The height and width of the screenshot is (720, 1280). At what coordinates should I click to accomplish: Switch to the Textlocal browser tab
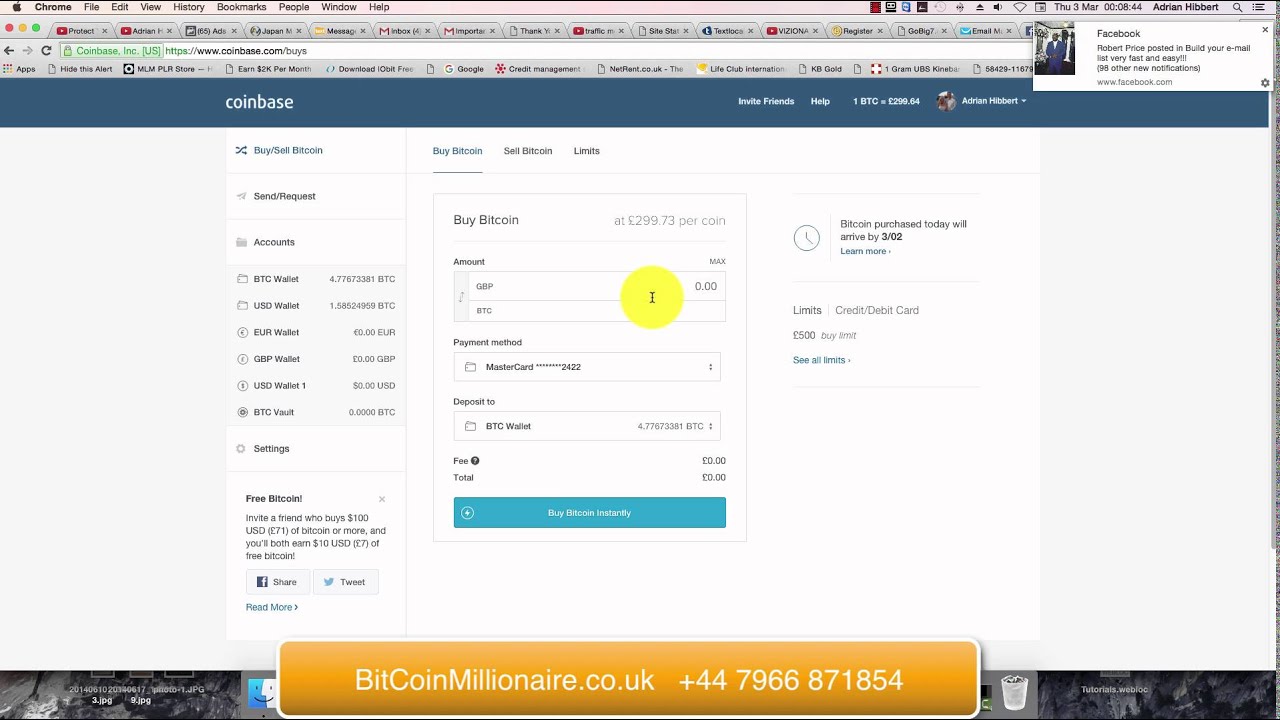730,31
